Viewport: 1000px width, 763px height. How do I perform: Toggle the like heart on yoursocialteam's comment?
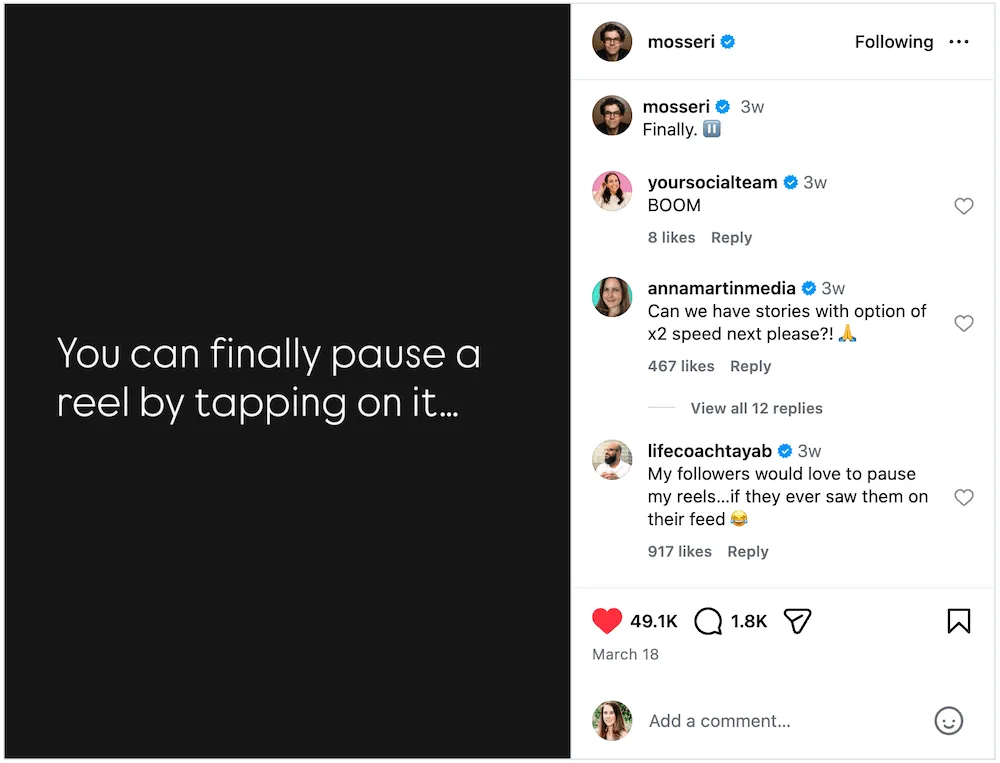coord(964,206)
